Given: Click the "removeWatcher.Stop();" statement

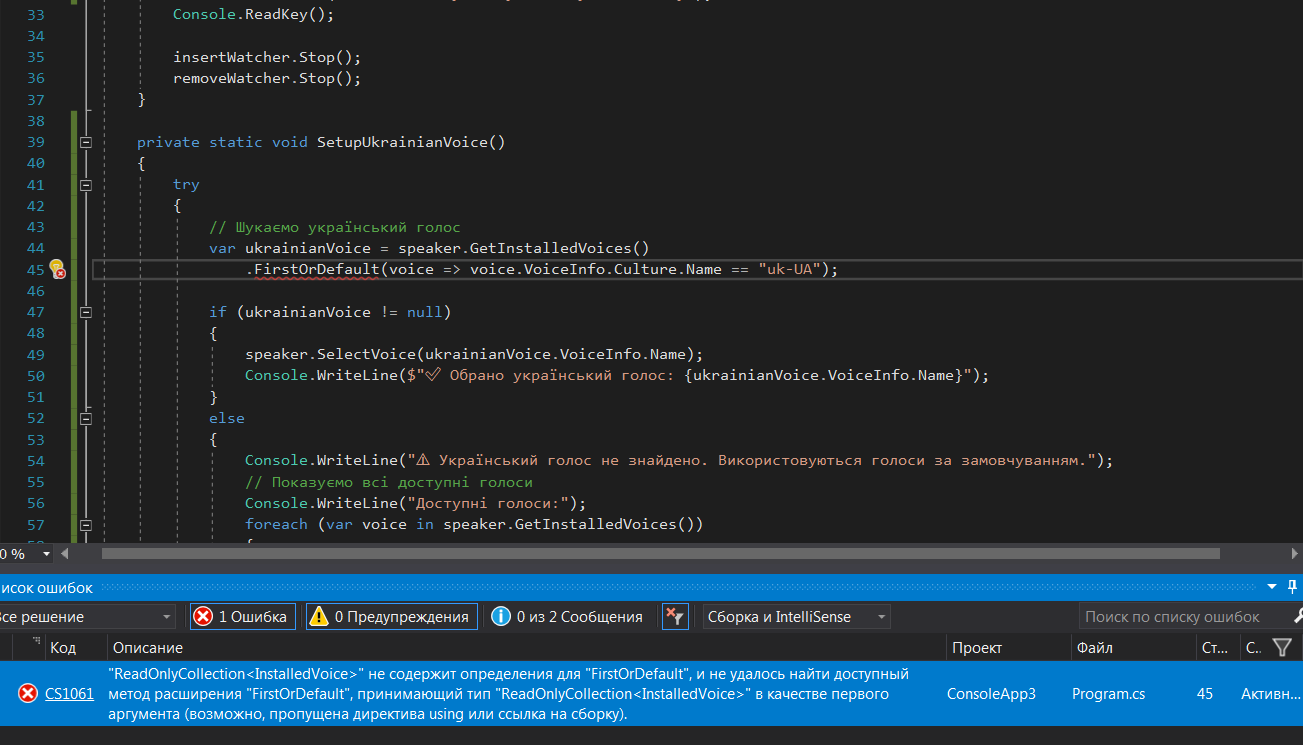Looking at the screenshot, I should [x=267, y=78].
